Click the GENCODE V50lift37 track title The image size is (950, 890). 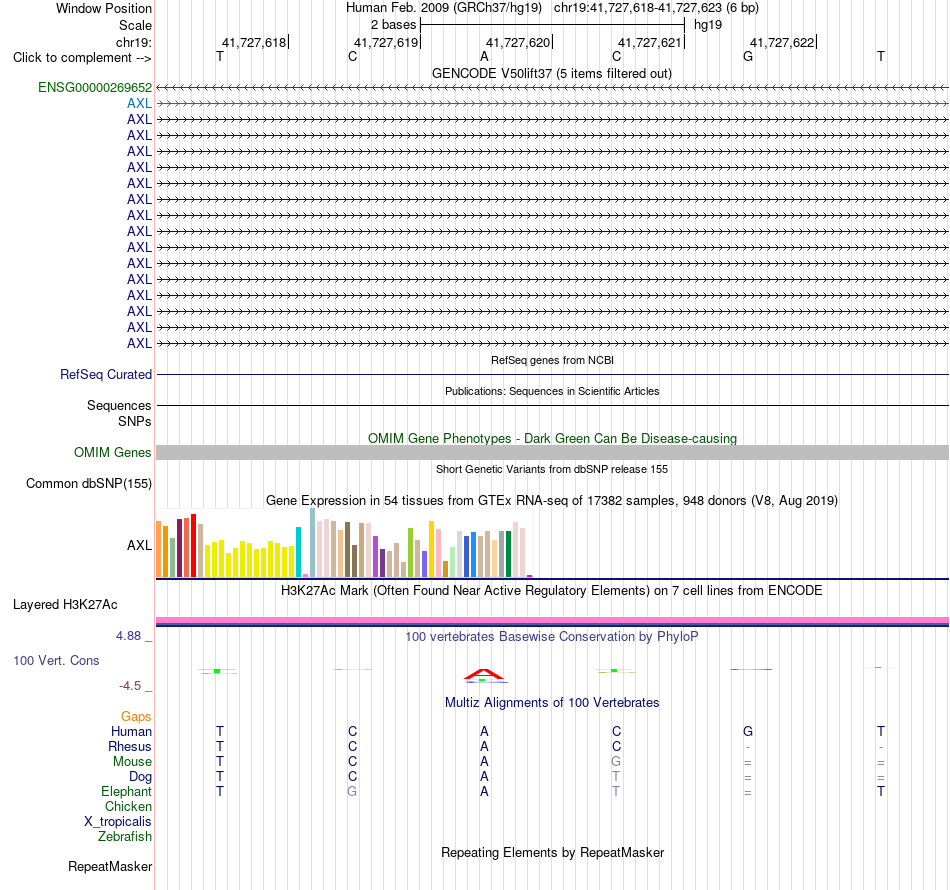click(552, 73)
